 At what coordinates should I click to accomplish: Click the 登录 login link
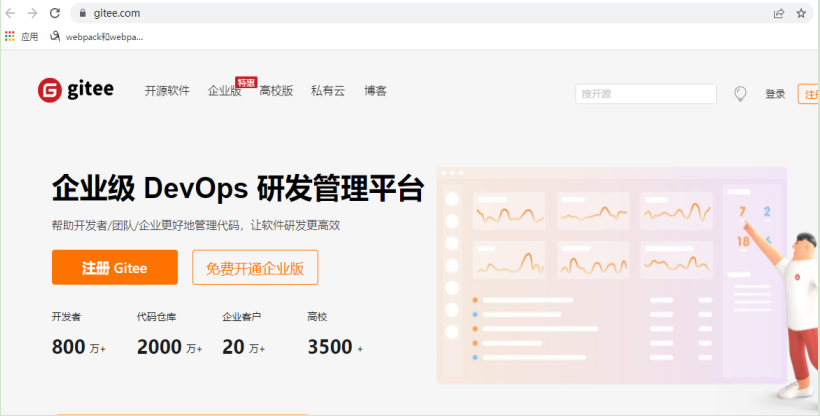pos(775,94)
